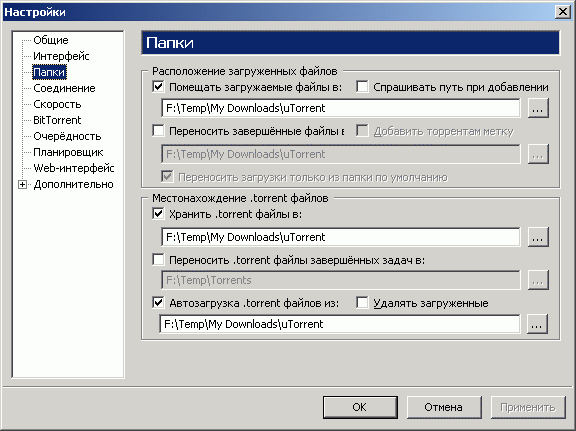Toggle 'Хранить .torrent файлы в' checkbox
The width and height of the screenshot is (576, 431).
158,214
